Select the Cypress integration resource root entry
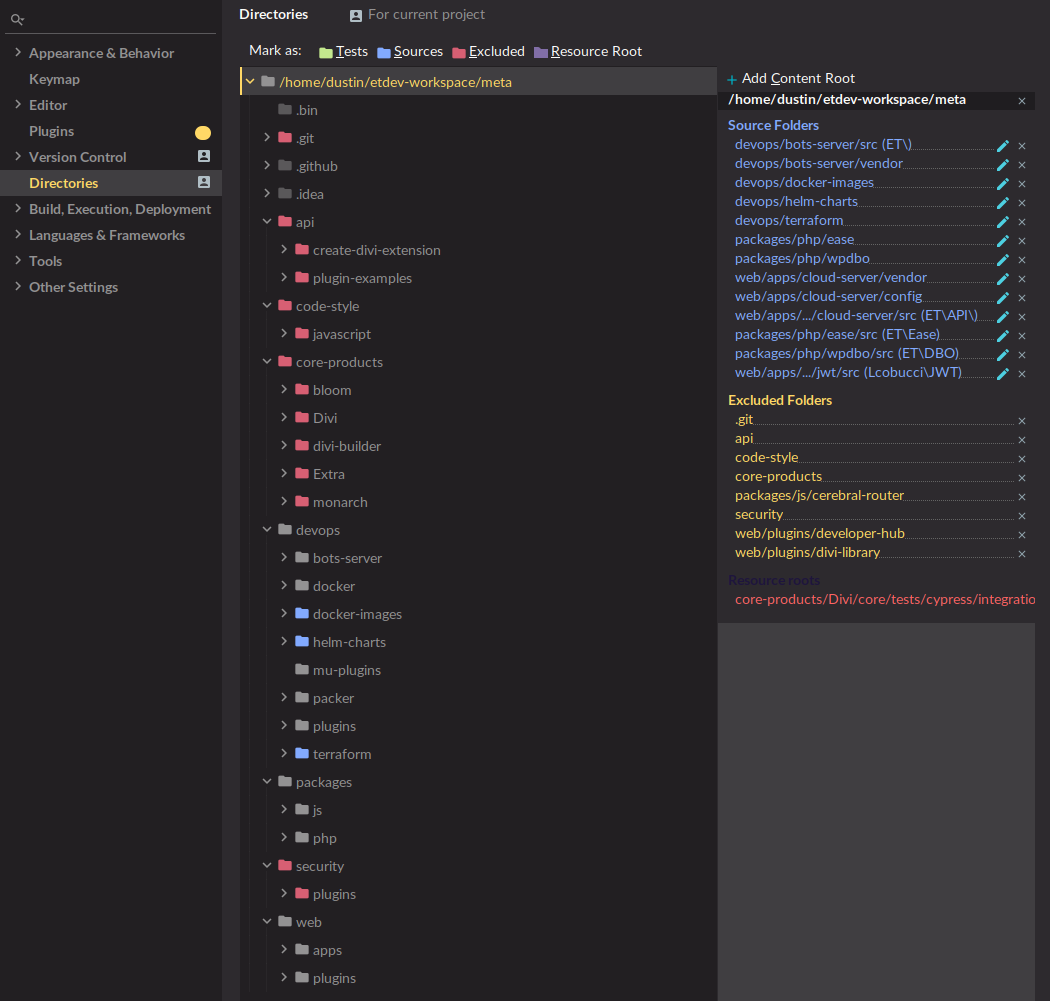This screenshot has width=1050, height=1001. click(x=885, y=599)
